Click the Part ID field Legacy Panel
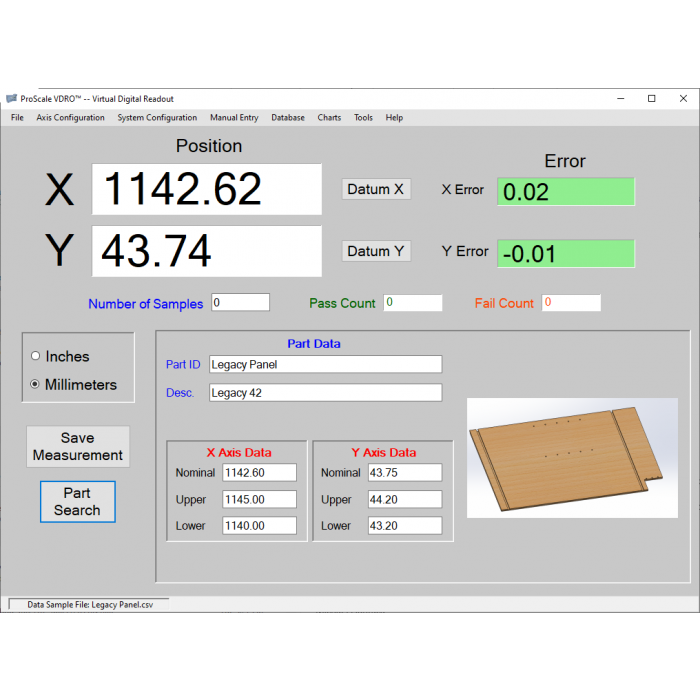The height and width of the screenshot is (700, 700). [x=326, y=364]
